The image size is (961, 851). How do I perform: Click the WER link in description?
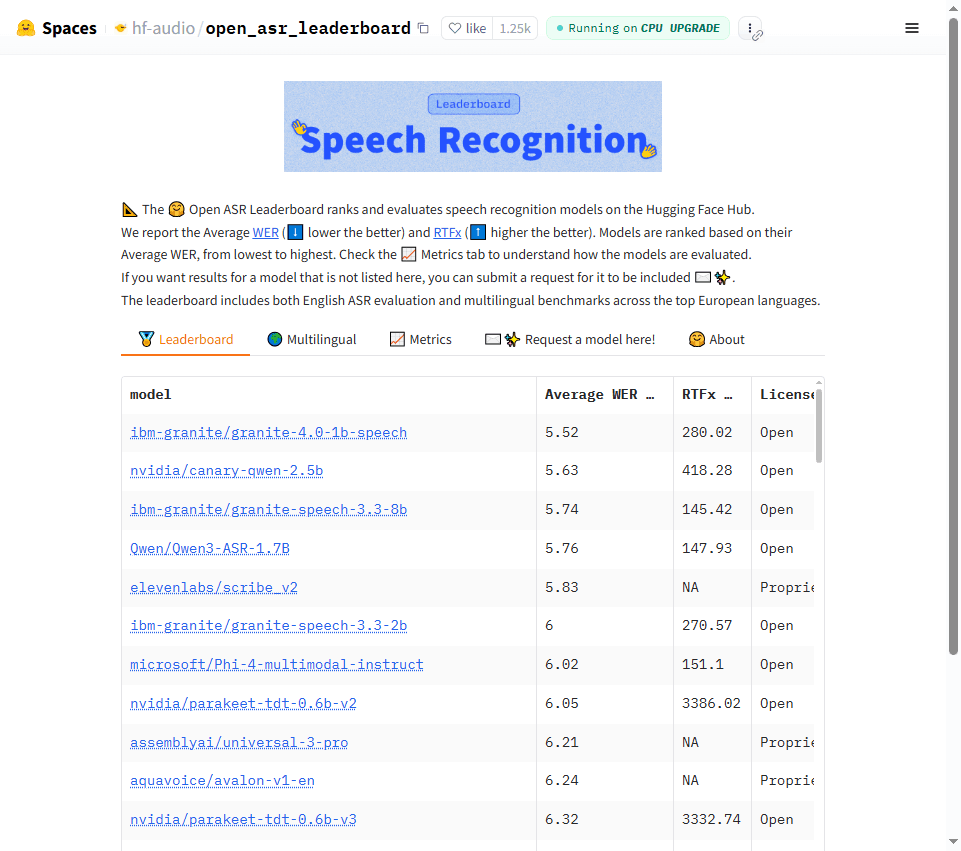click(265, 232)
